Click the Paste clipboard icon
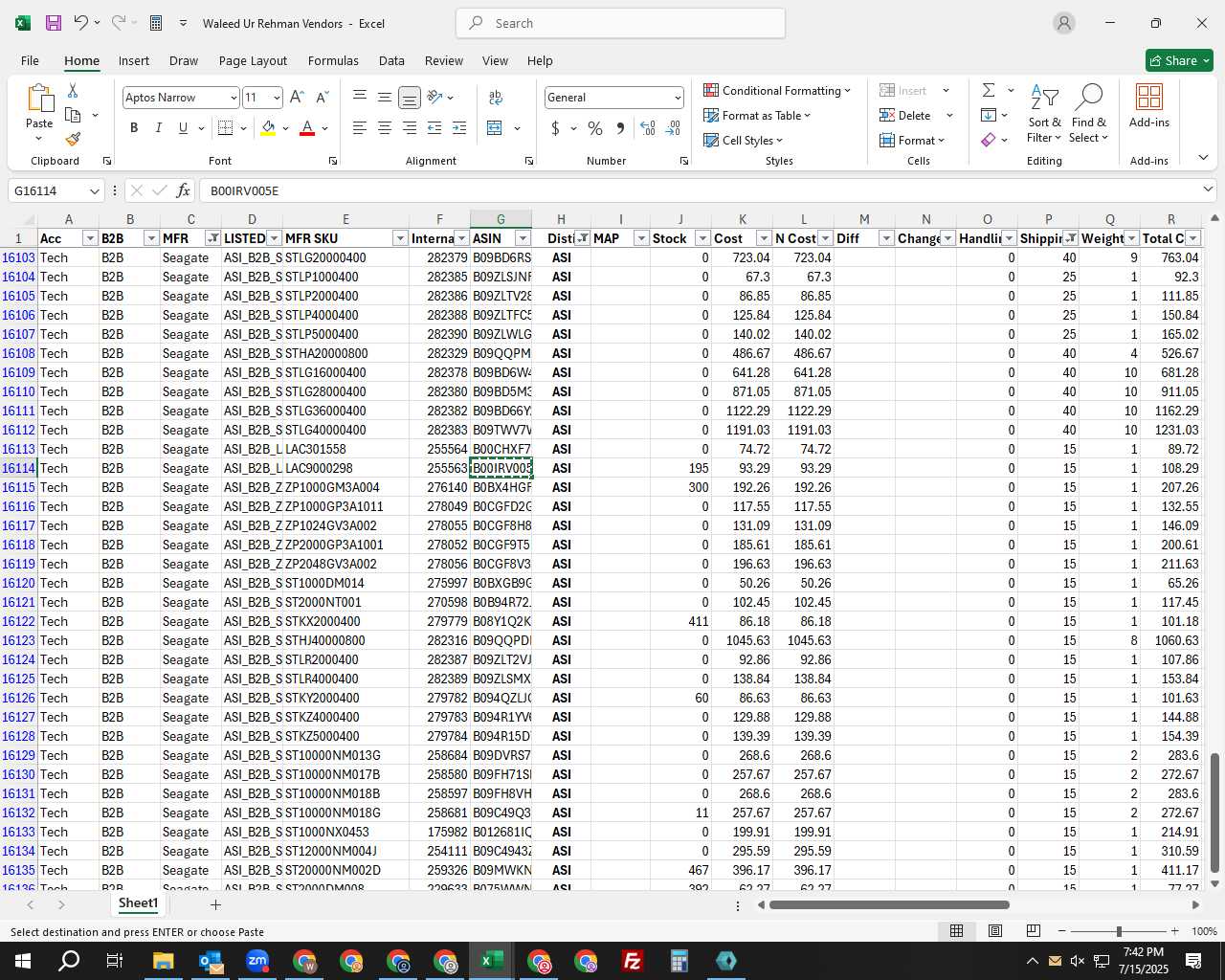Viewport: 1225px width, 980px height. click(x=39, y=99)
